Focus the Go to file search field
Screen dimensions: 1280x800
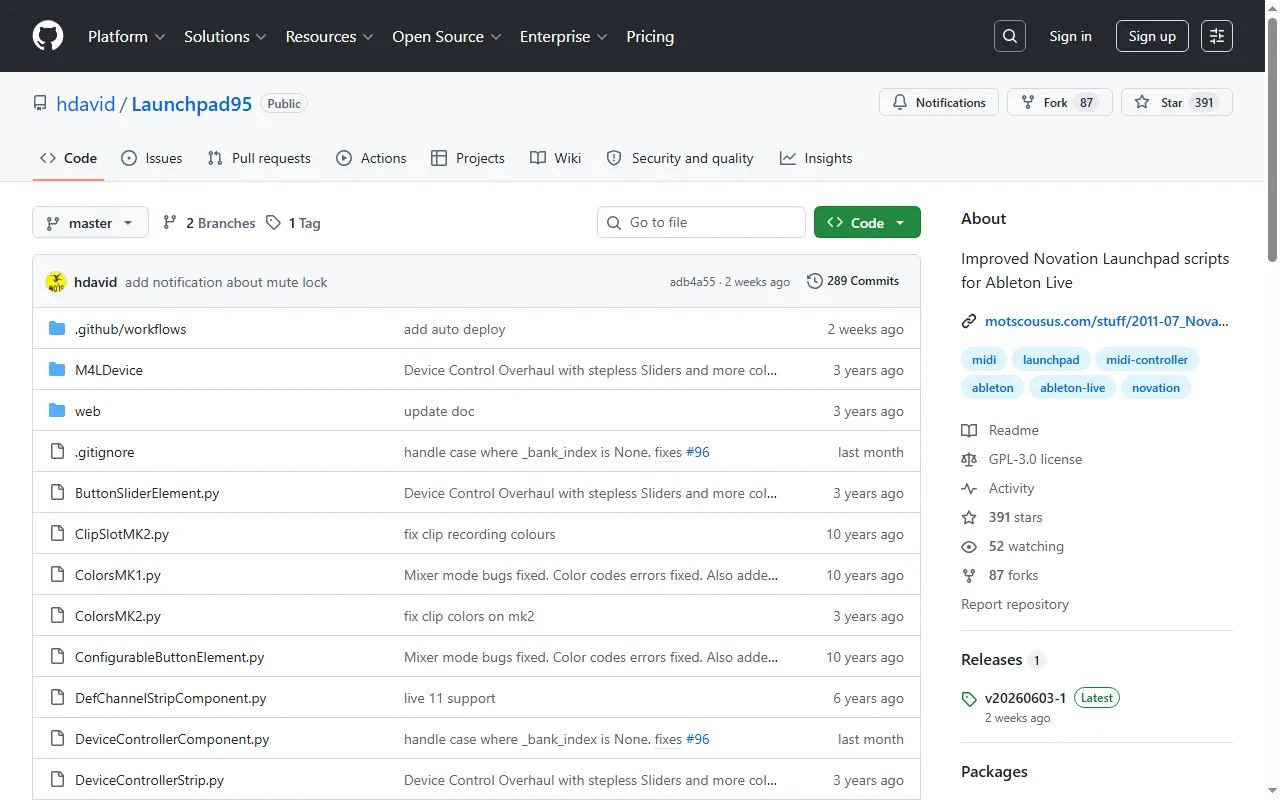(701, 222)
